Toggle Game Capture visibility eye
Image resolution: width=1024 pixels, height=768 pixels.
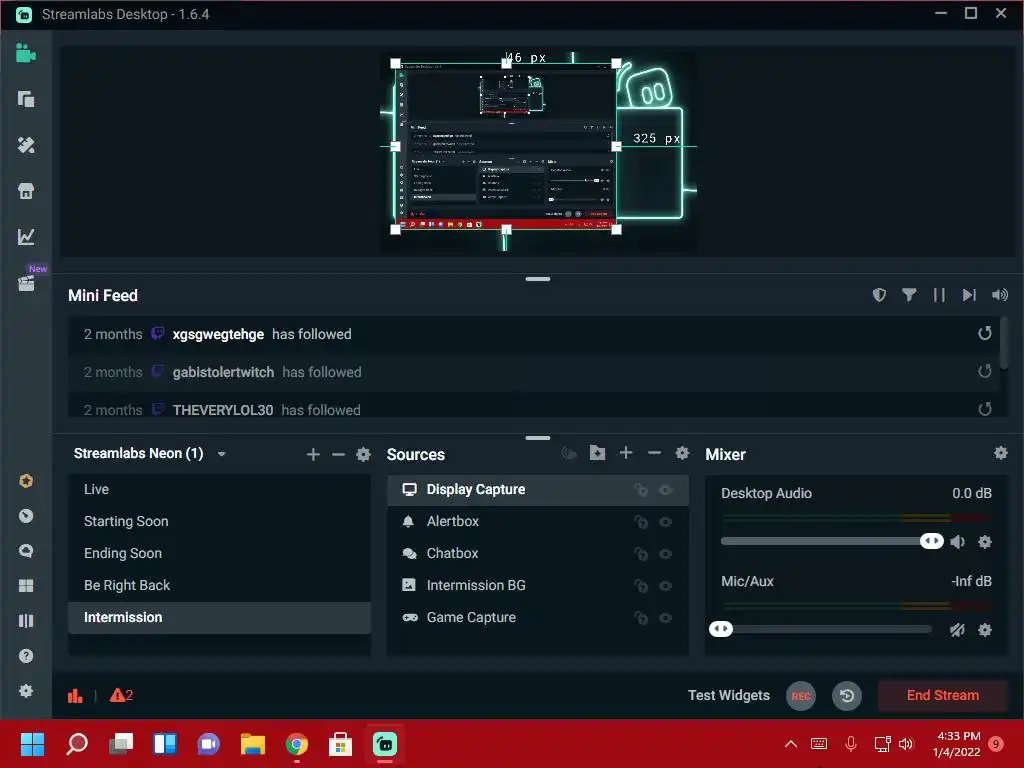coord(665,618)
